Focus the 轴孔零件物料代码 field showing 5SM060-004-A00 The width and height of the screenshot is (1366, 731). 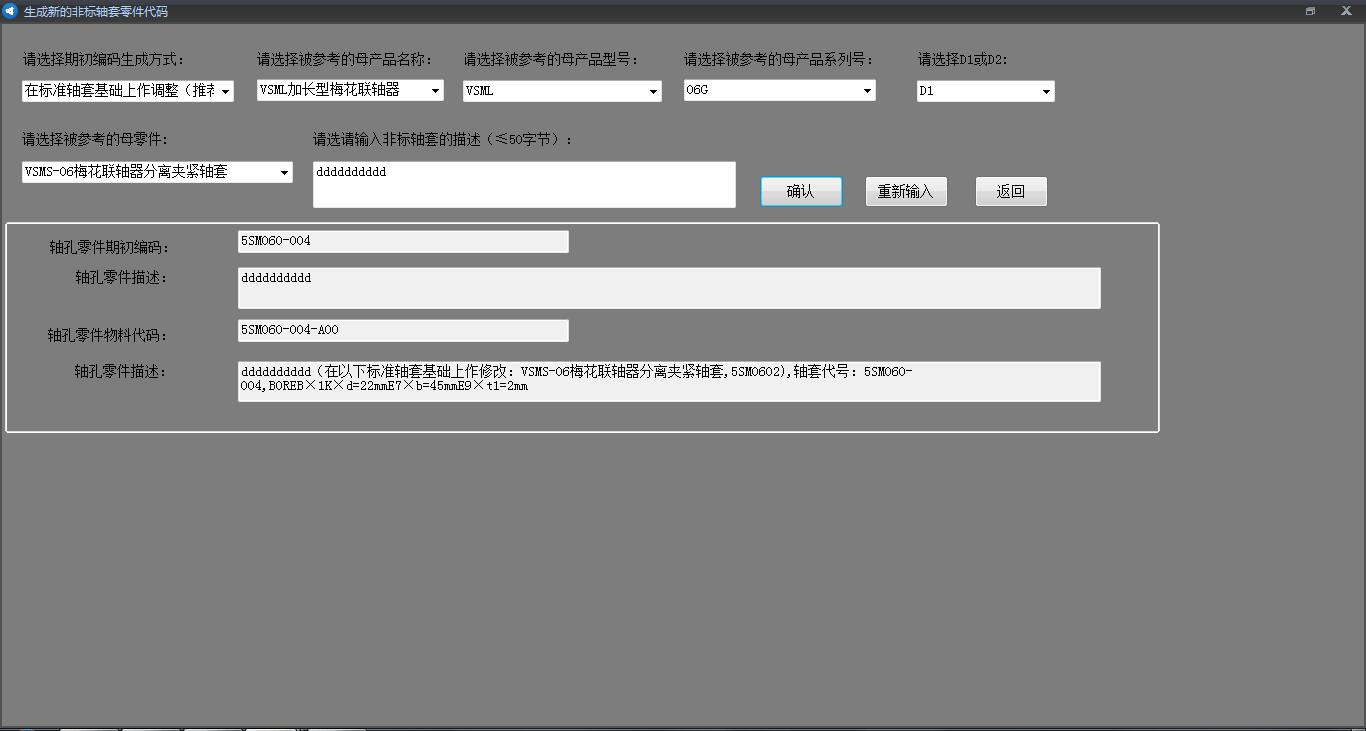403,330
